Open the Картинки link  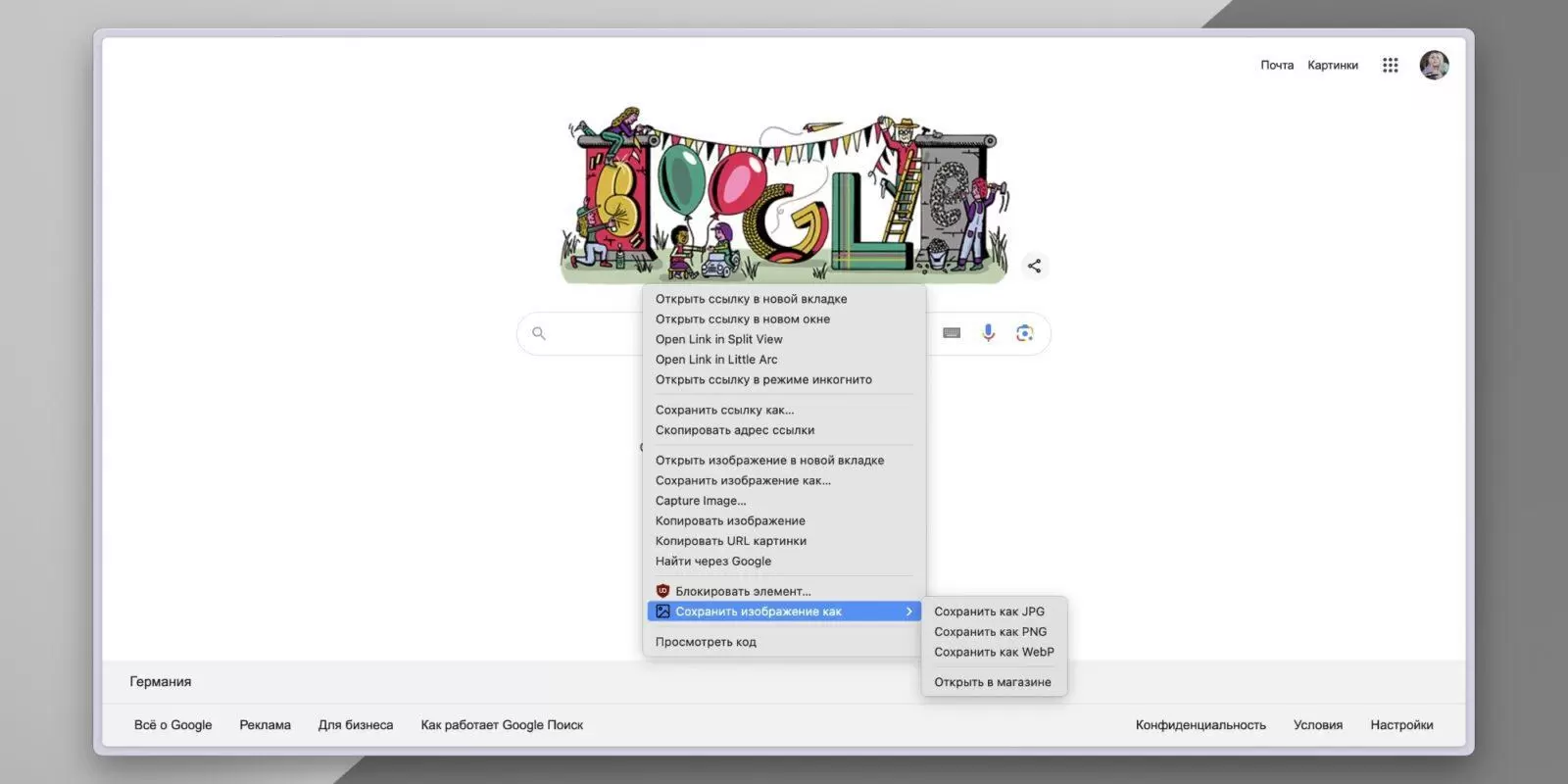point(1333,65)
